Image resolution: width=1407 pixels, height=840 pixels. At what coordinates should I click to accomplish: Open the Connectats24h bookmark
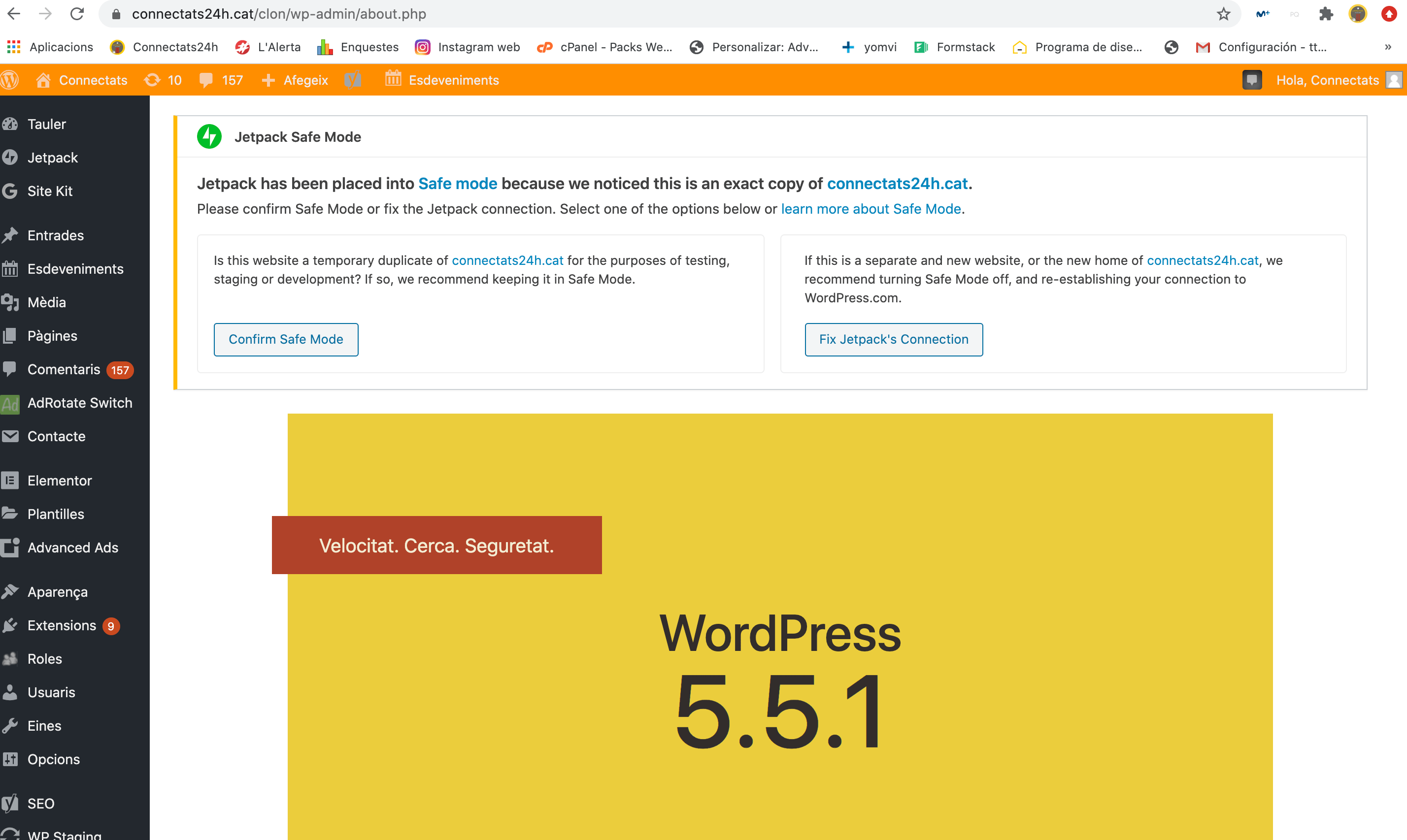164,47
